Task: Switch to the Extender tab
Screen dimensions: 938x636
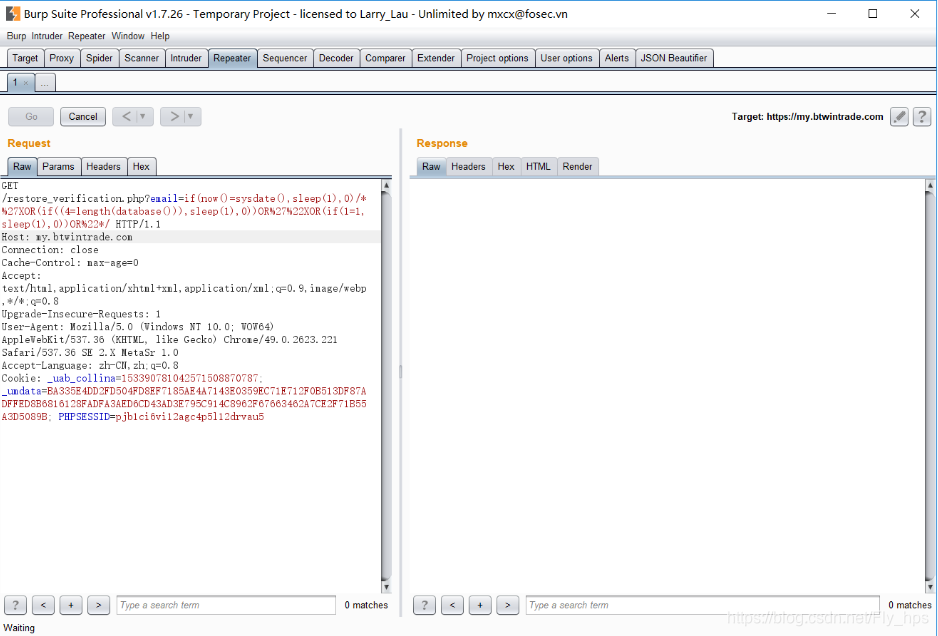Action: pos(436,58)
